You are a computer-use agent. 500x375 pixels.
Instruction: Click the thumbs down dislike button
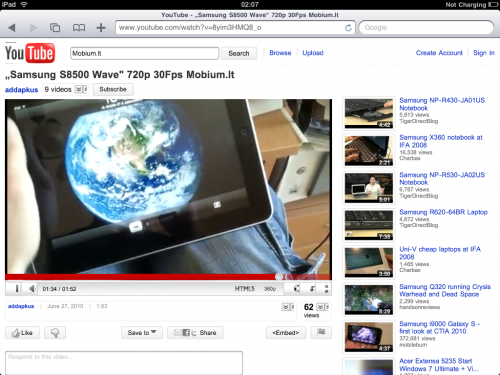click(55, 333)
